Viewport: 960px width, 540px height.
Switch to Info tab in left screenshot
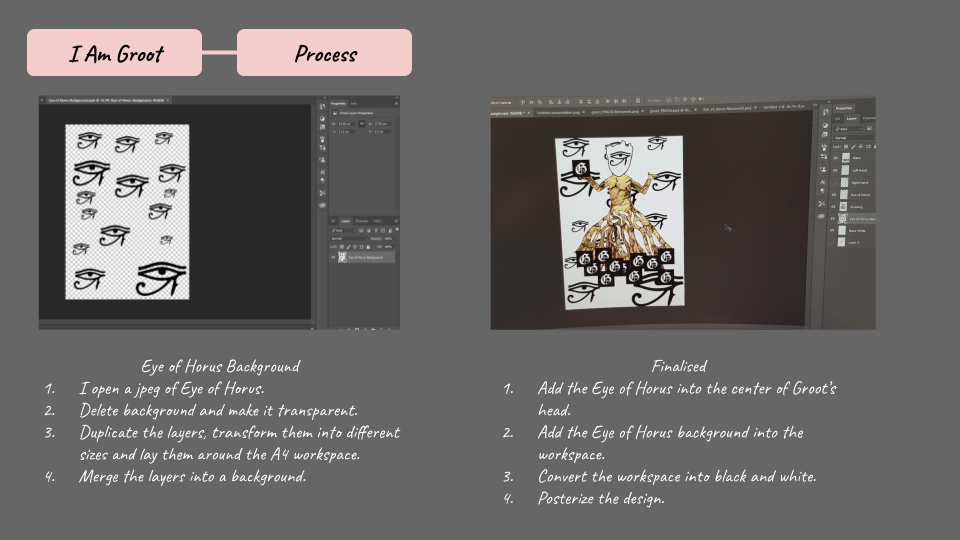click(x=354, y=103)
